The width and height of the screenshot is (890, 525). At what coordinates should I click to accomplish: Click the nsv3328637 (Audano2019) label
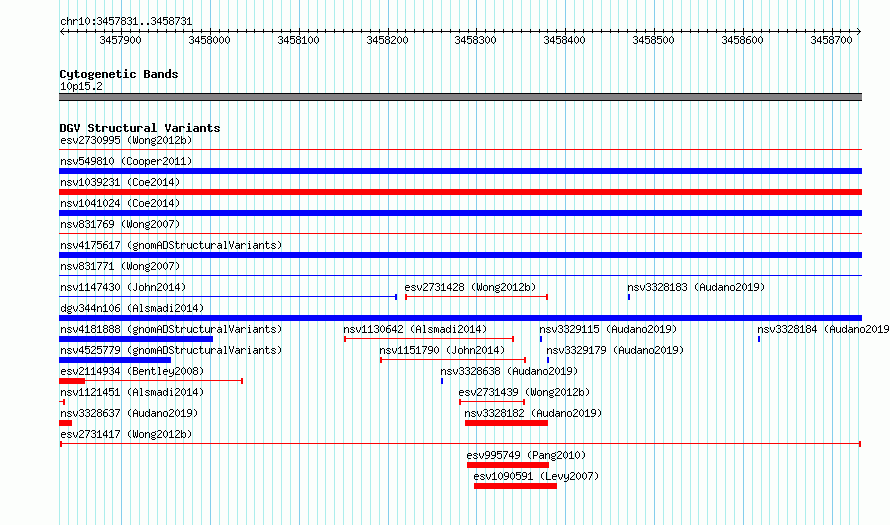tap(129, 413)
